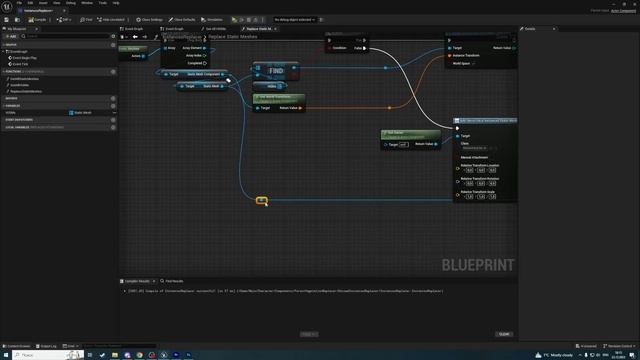Click the Static Mesh Component output pin
Screen dimensions: 640x360
tap(222, 74)
